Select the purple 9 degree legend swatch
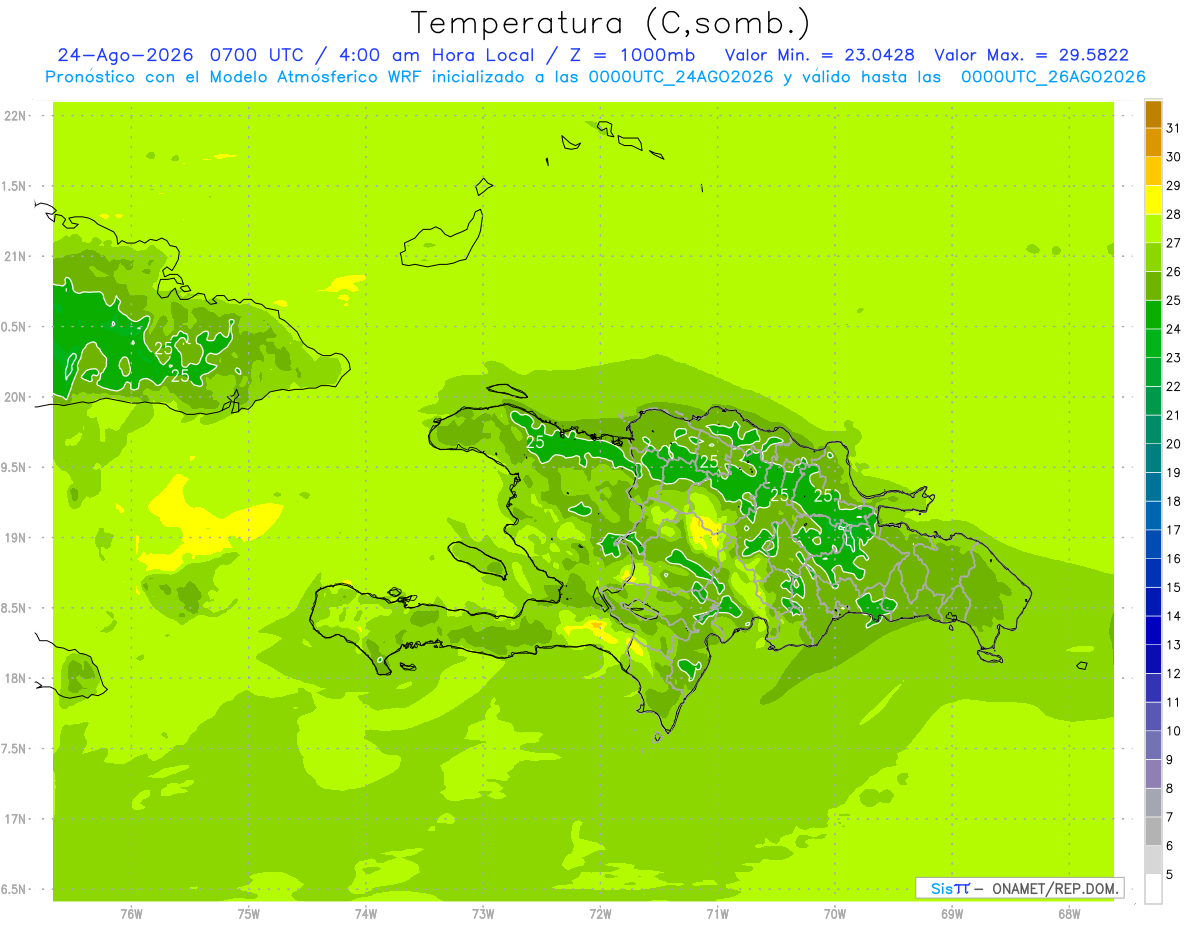The height and width of the screenshot is (927, 1200). (x=1153, y=746)
